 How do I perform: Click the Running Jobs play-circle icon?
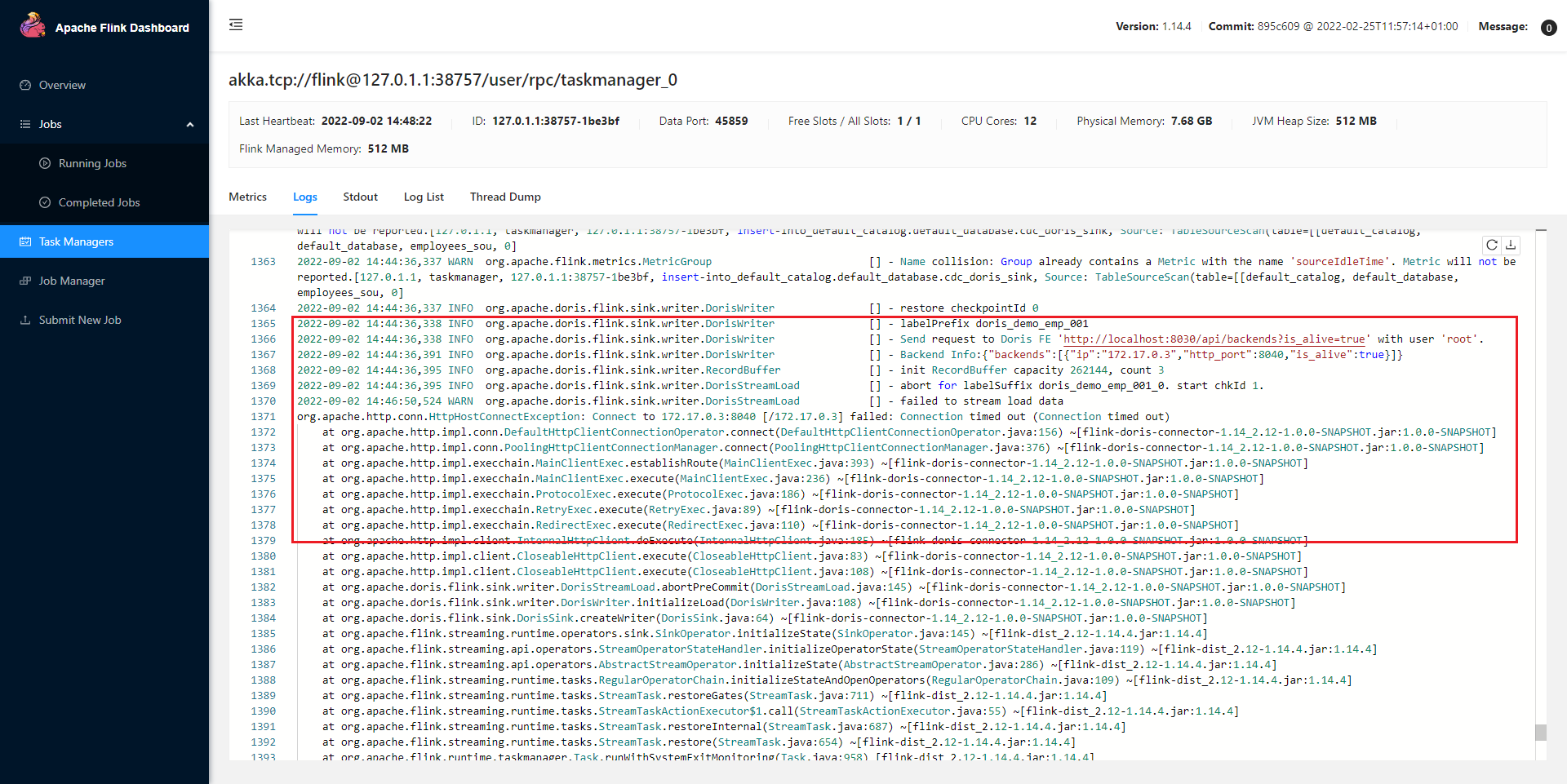point(45,163)
